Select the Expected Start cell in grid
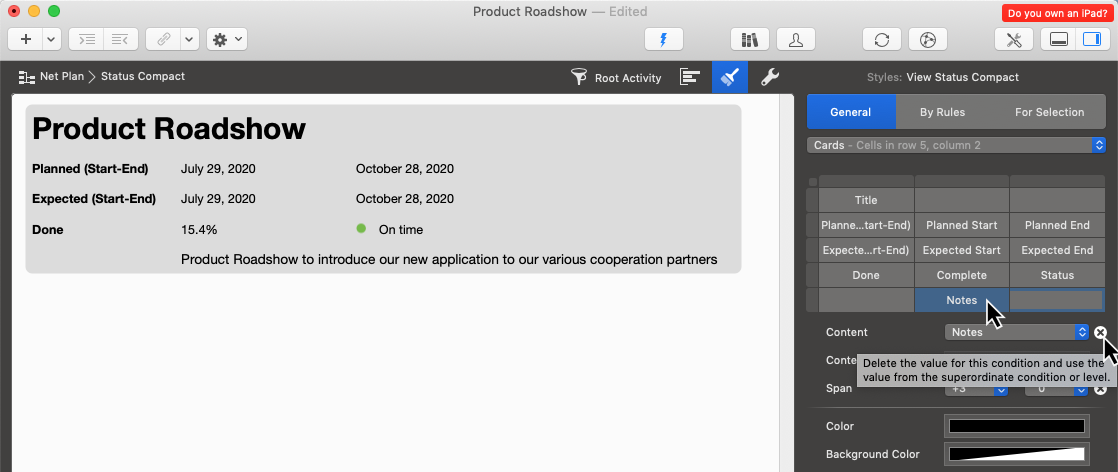This screenshot has width=1118, height=472. (x=961, y=250)
